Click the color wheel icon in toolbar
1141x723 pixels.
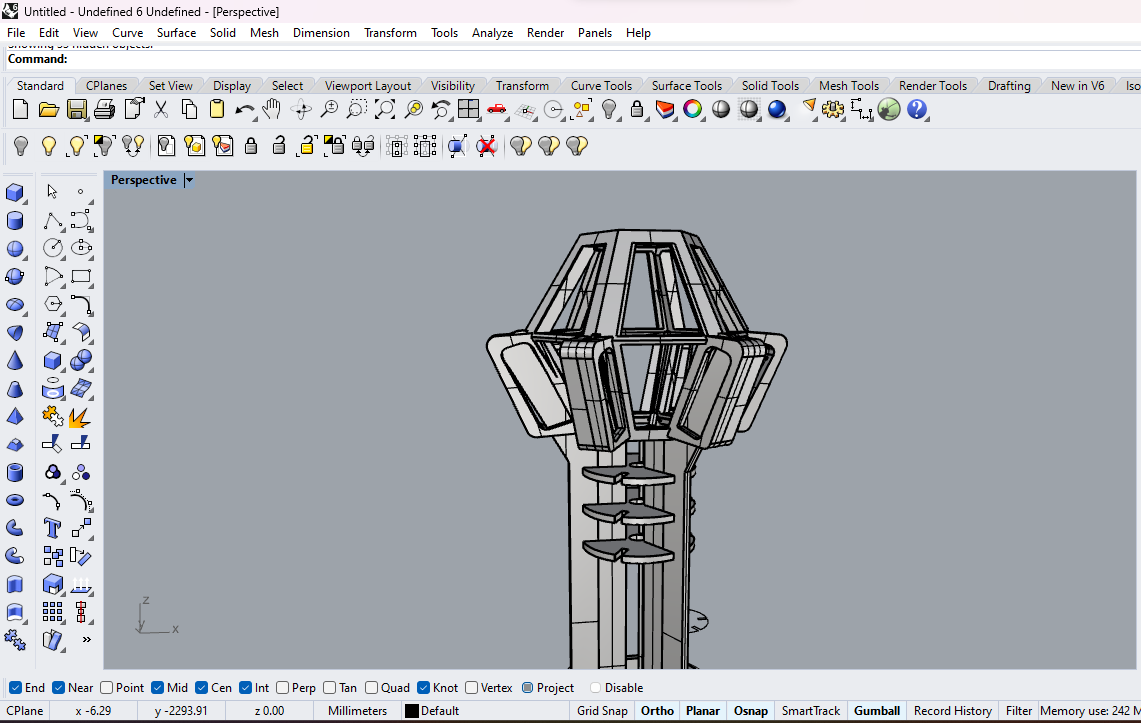(x=693, y=110)
